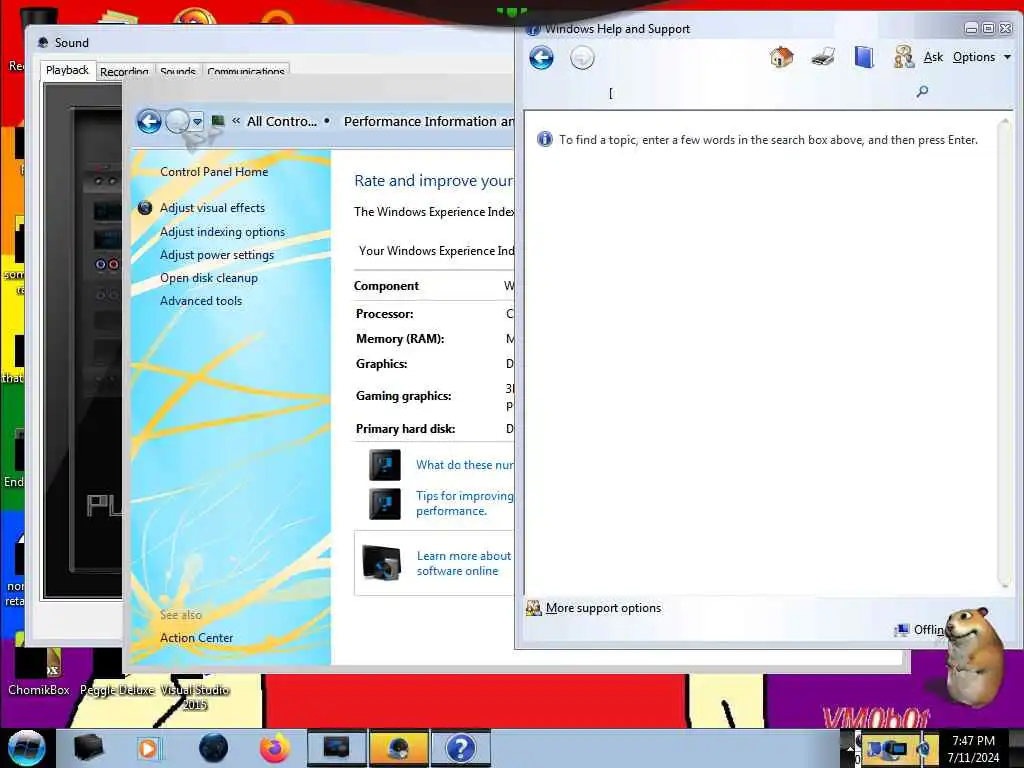
Task: Open the dark globe taskbar icon
Action: pos(214,748)
